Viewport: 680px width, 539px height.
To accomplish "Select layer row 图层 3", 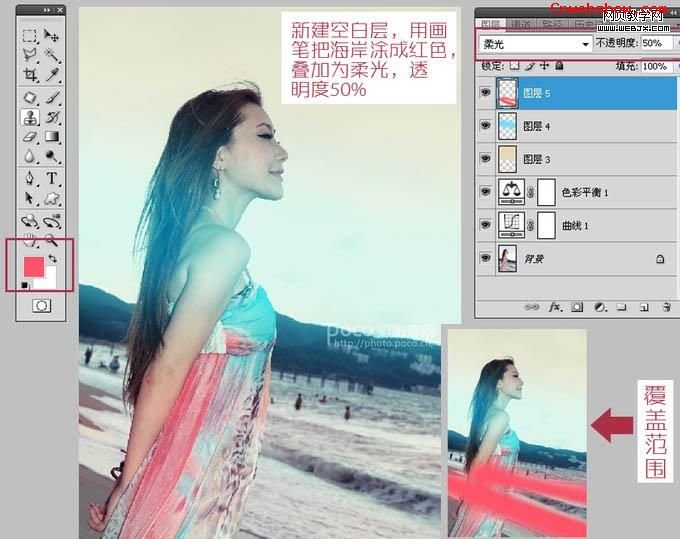I will coord(577,159).
